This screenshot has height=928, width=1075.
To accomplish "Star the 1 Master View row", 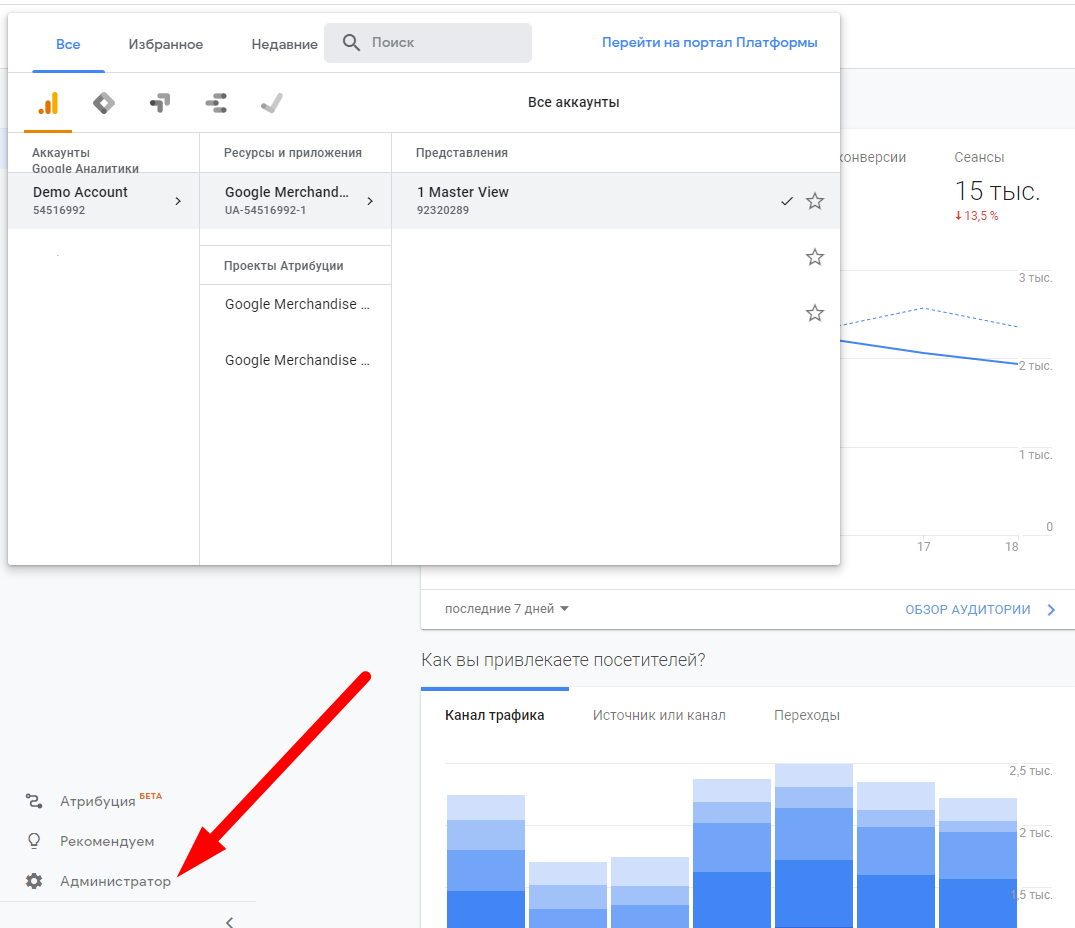I will (x=814, y=201).
